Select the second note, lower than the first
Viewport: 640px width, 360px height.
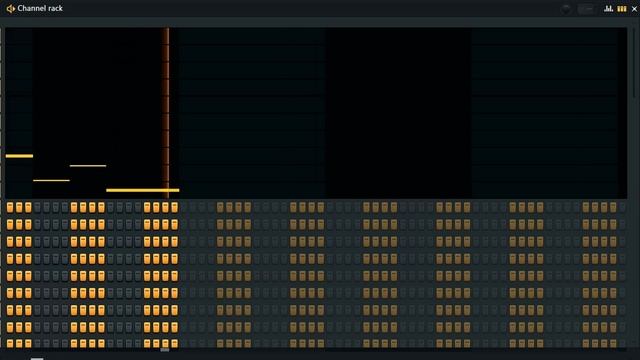point(51,180)
